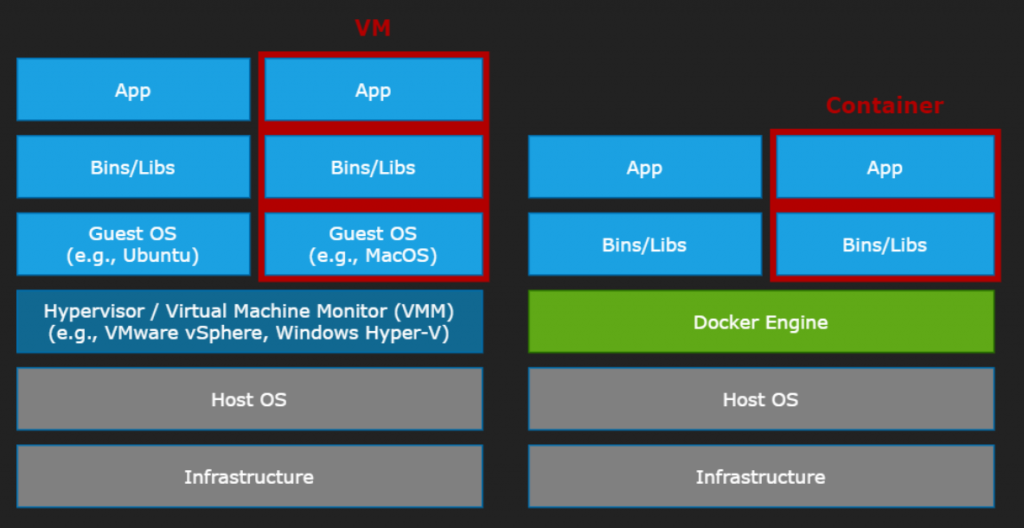Viewport: 1024px width, 528px height.
Task: Click Infrastructure box in the hypervisor stack
Action: pyautogui.click(x=249, y=476)
